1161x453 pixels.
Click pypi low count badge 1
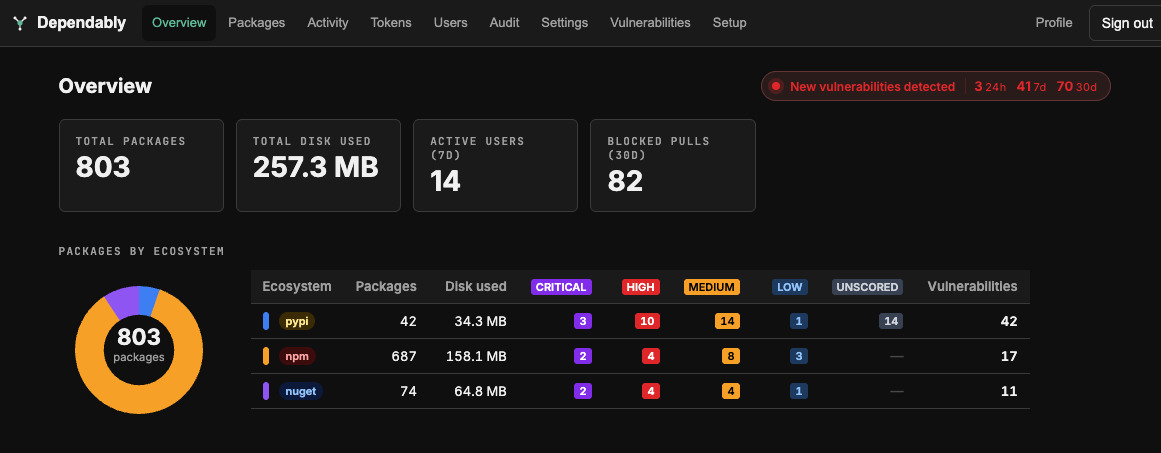799,321
